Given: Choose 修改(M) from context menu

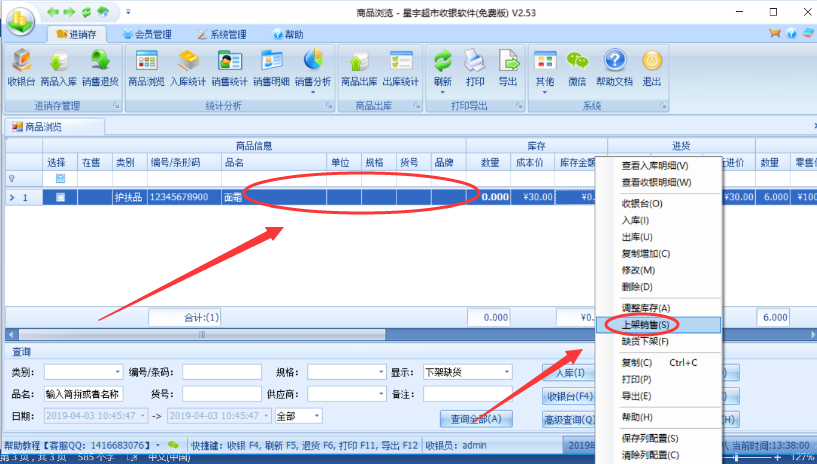Looking at the screenshot, I should point(659,270).
